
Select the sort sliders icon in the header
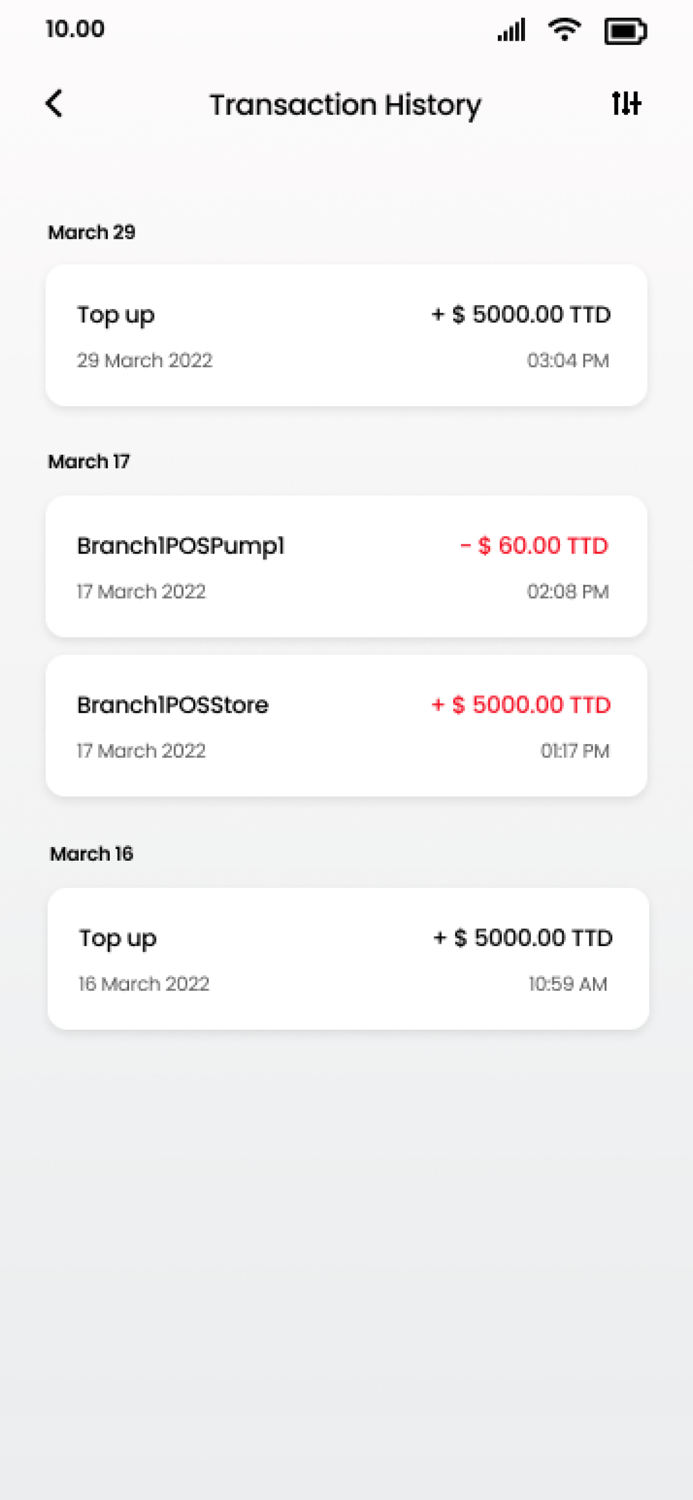point(625,104)
